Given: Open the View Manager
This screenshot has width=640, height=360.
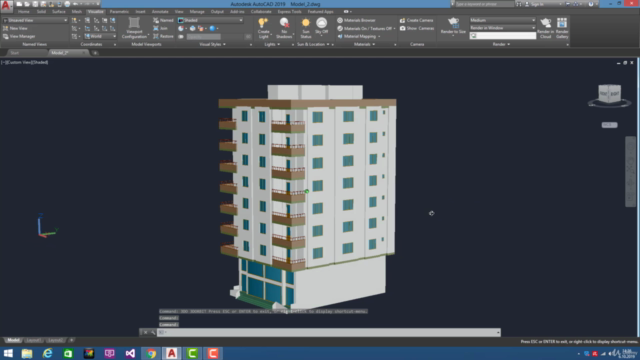Looking at the screenshot, I should coord(19,36).
